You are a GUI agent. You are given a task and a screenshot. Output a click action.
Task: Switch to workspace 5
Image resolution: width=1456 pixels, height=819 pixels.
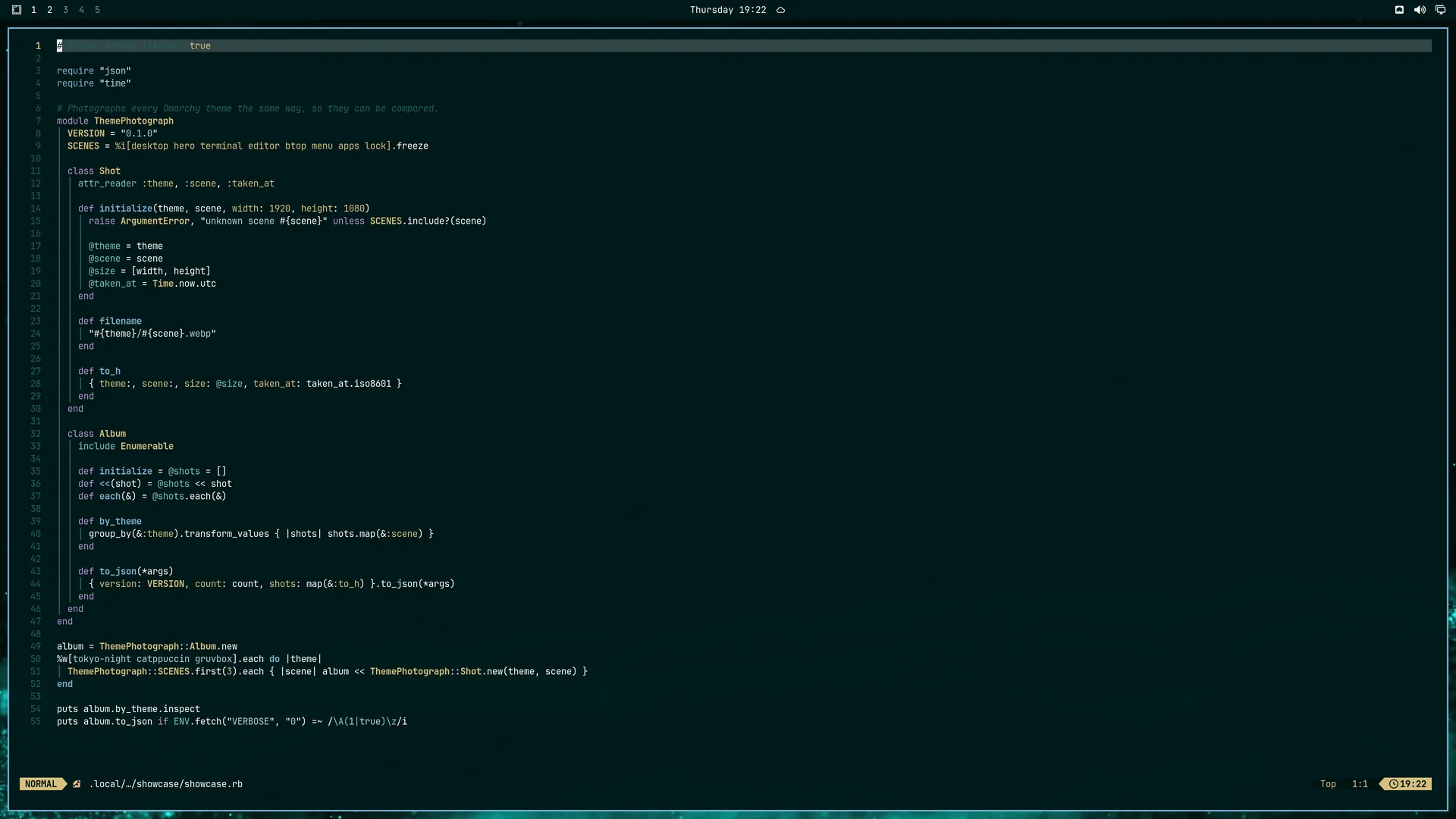pyautogui.click(x=97, y=10)
